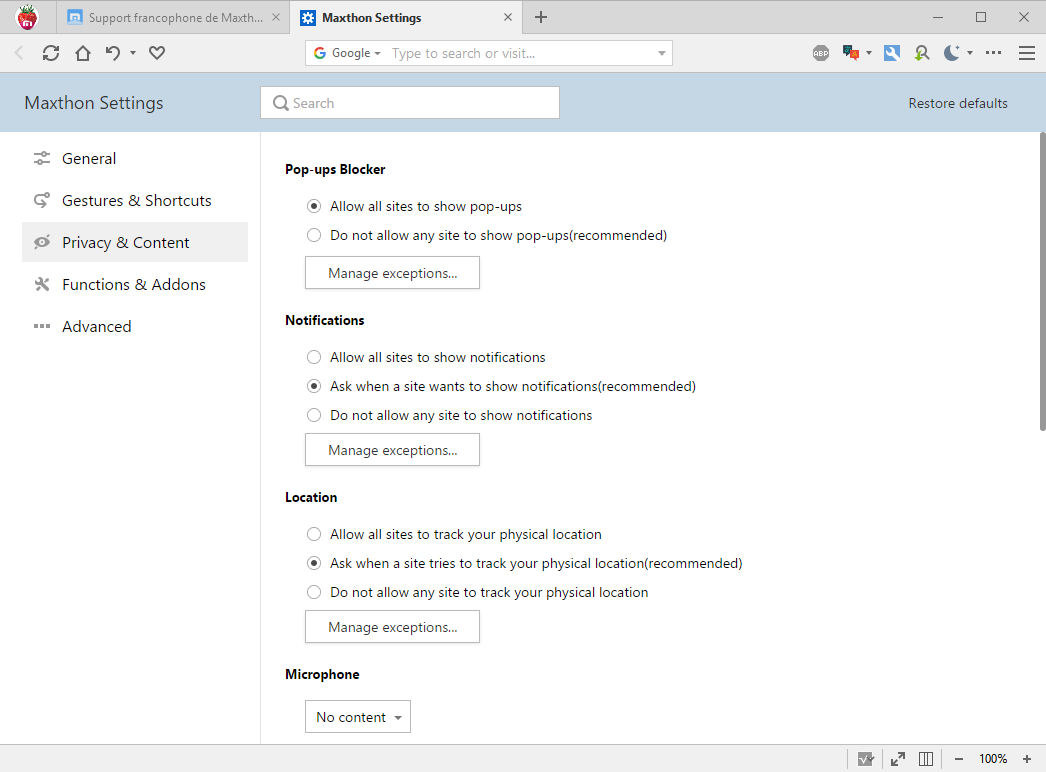Click the magnifier icon in settings search
Screen dimensions: 1046x772
[x=281, y=103]
